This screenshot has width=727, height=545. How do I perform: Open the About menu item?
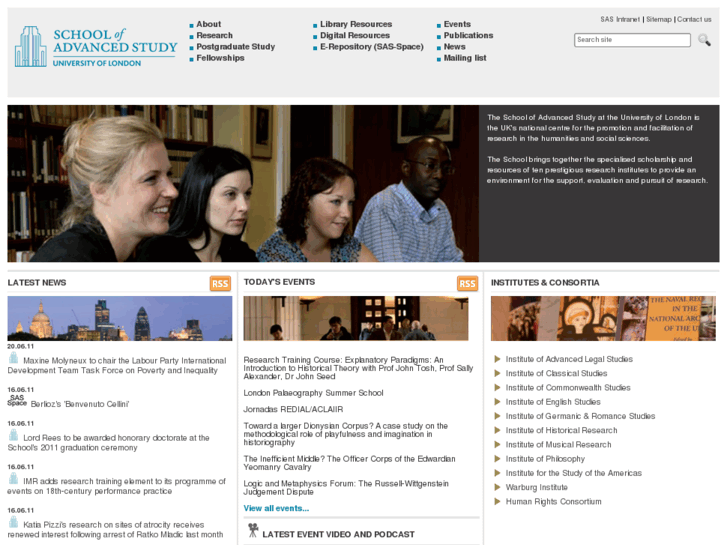[209, 24]
